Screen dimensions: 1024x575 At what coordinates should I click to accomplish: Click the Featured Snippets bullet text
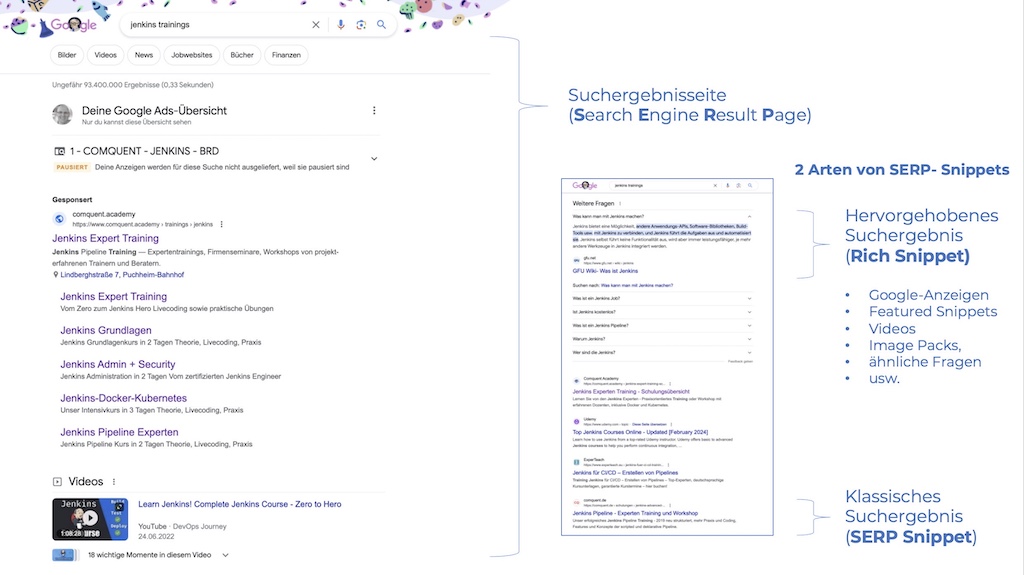click(933, 312)
